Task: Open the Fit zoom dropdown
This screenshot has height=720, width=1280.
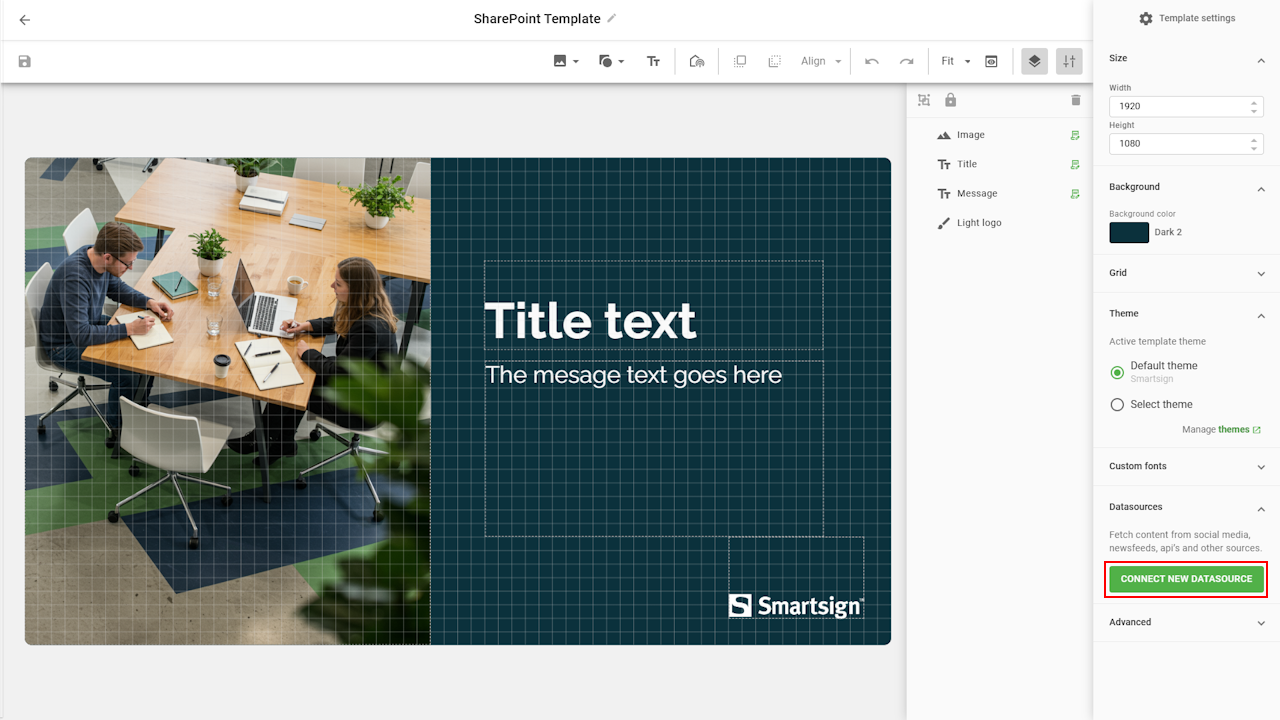Action: pyautogui.click(x=955, y=61)
